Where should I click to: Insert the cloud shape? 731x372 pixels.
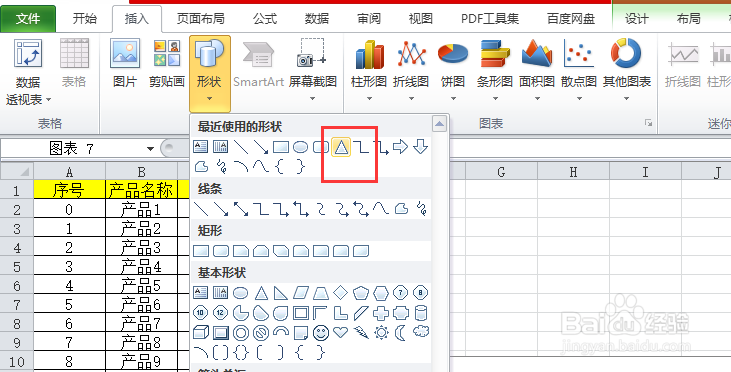(421, 332)
